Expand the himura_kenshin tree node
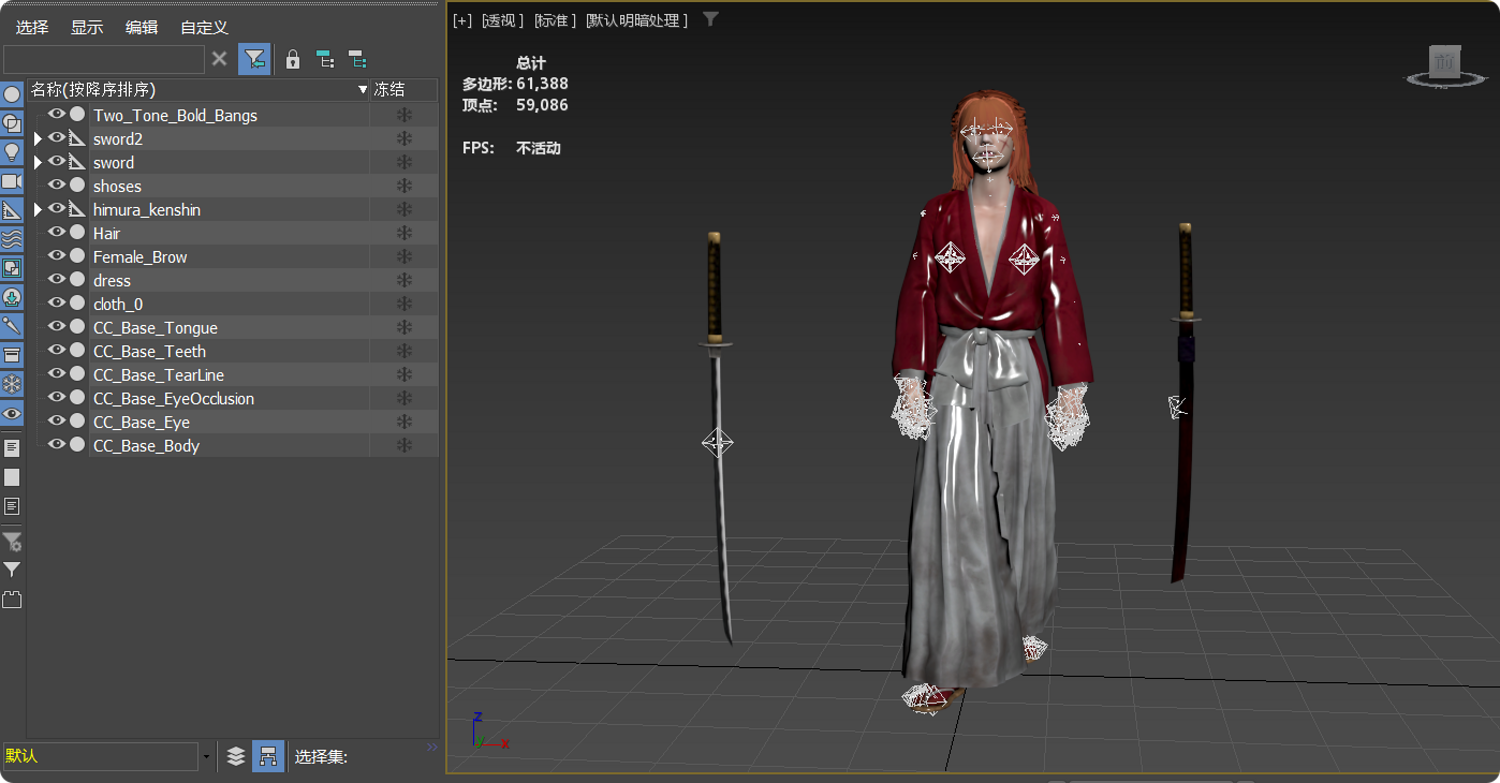Image resolution: width=1500 pixels, height=783 pixels. [x=38, y=210]
